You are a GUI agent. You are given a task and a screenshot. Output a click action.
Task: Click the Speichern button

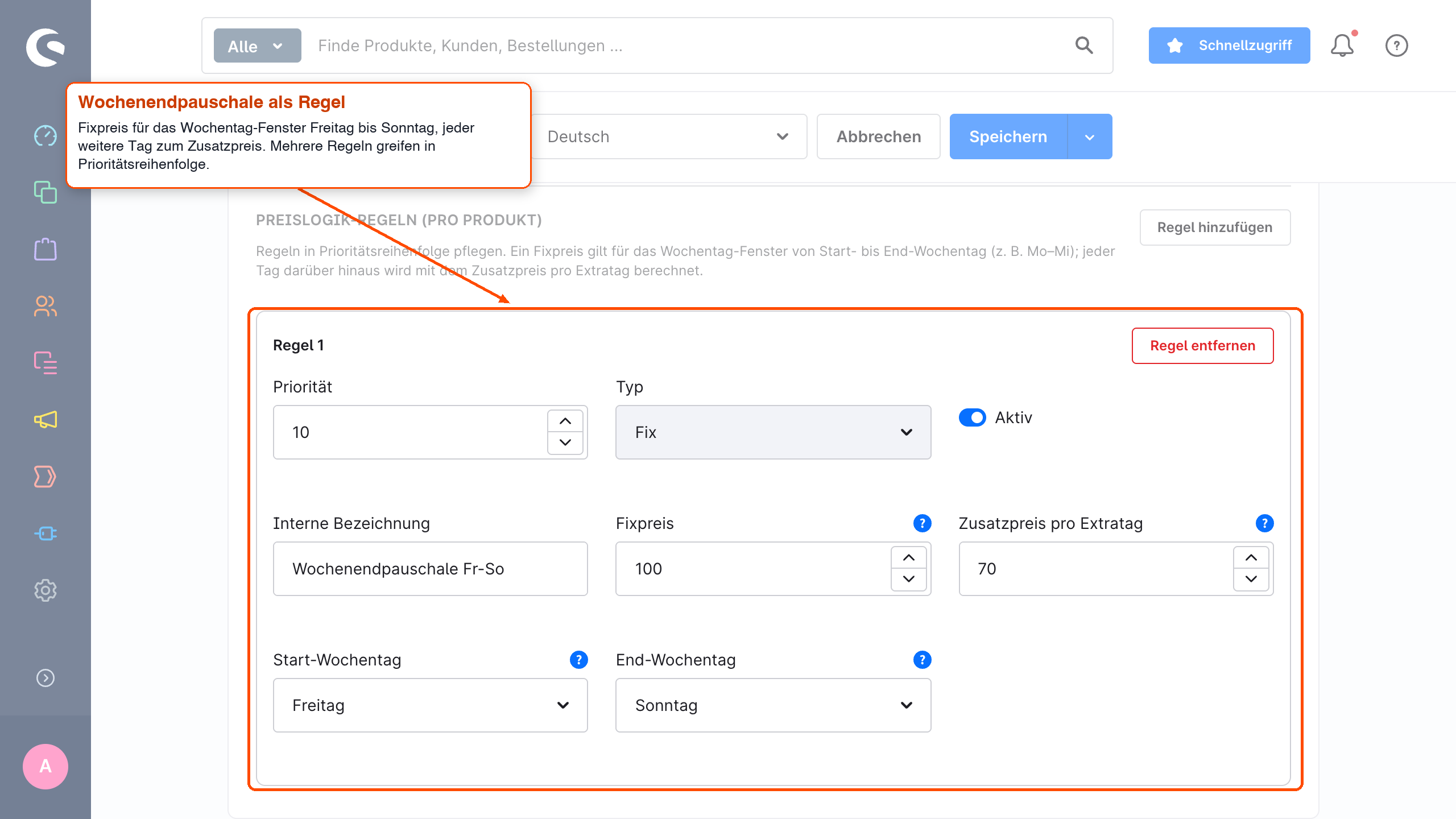(1008, 136)
